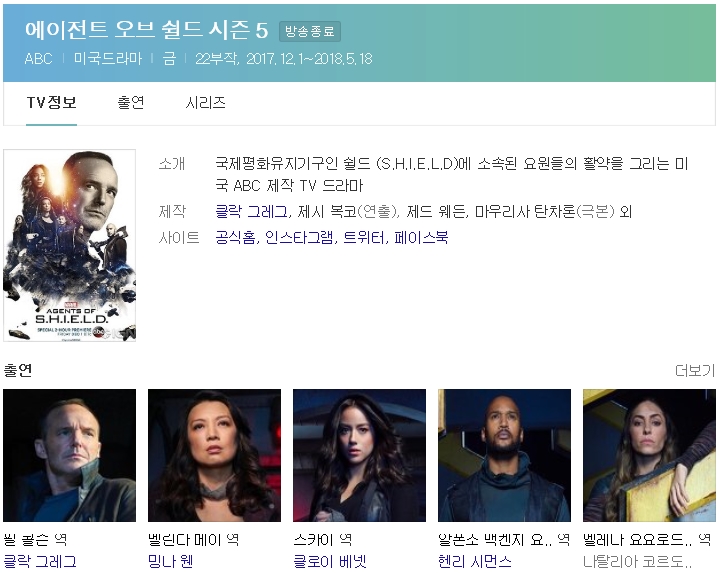This screenshot has width=719, height=573.
Task: Open the 클락 그레그 link in 제작 row
Action: click(252, 211)
